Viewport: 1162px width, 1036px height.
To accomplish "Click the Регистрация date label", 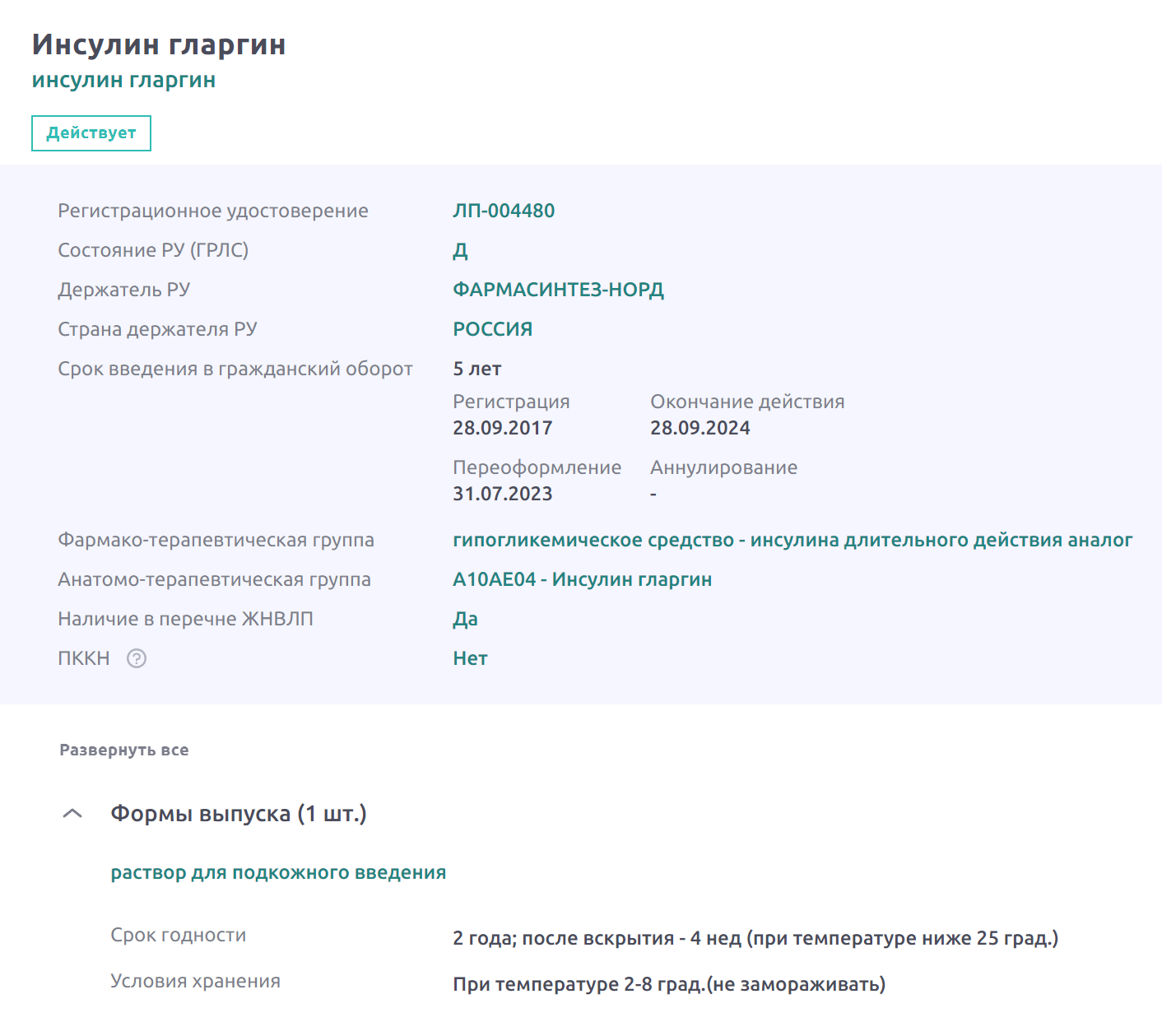I will 511,402.
